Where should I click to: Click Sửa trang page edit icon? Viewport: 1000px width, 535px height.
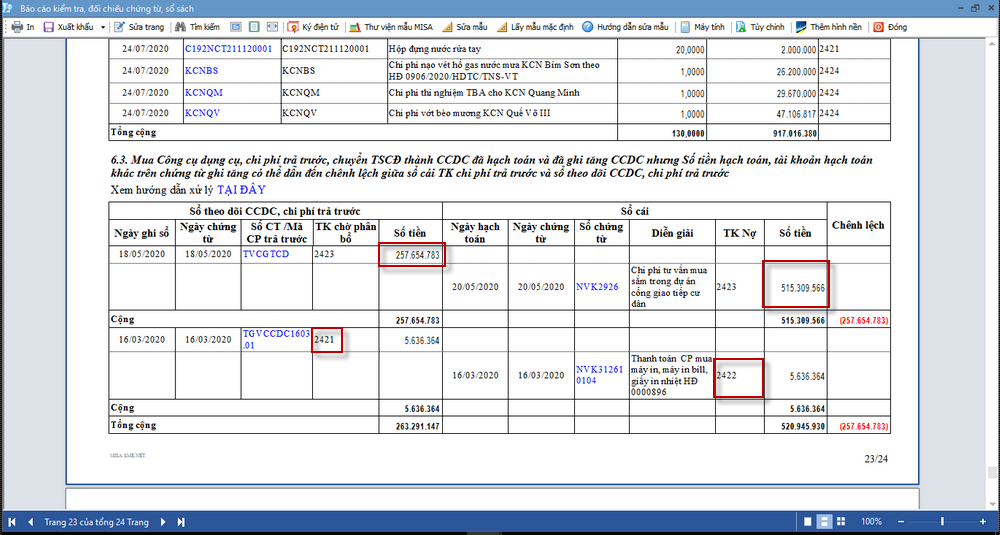coord(120,27)
